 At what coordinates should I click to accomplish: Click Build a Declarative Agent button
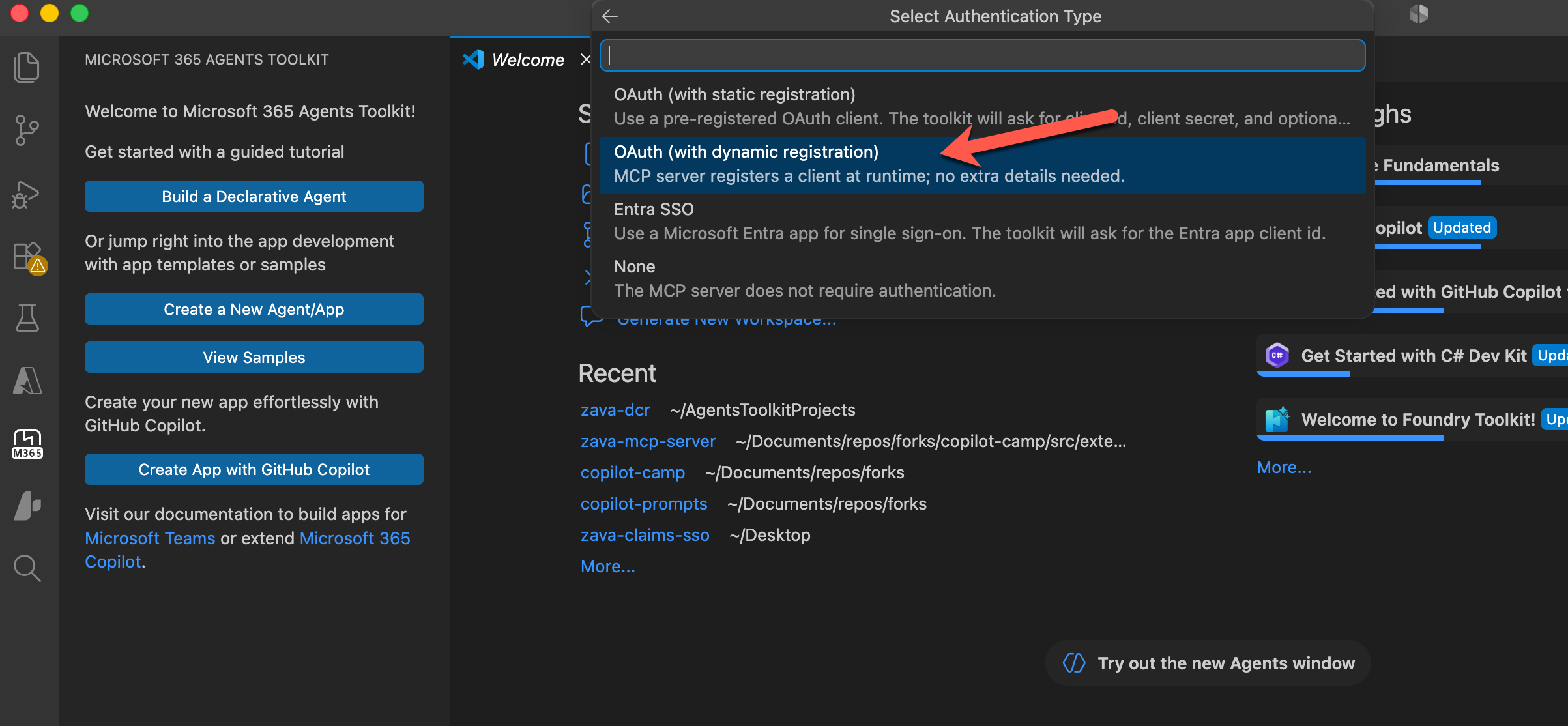[254, 196]
